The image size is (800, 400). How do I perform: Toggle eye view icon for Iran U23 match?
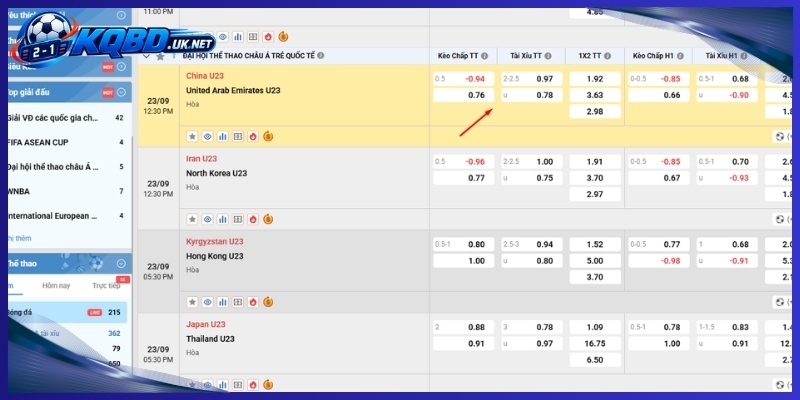207,219
